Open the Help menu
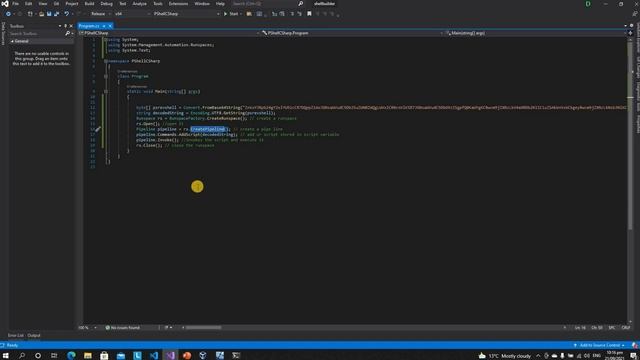The image size is (640, 360). point(220,4)
